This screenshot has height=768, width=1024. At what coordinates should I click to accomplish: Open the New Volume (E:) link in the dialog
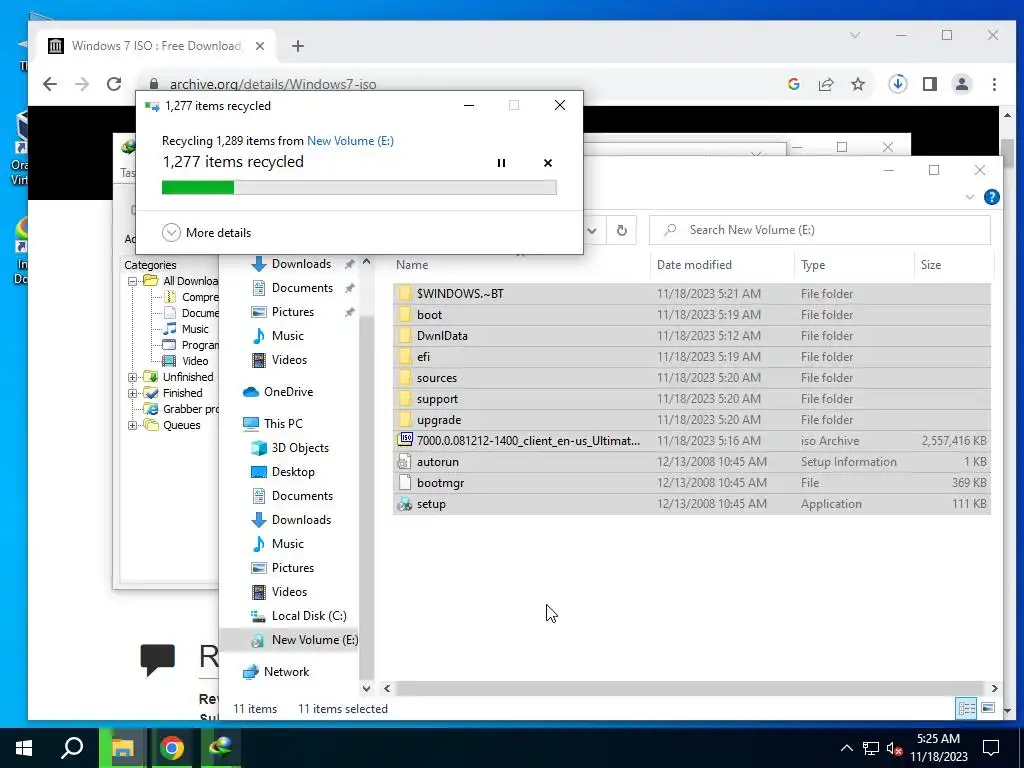point(350,140)
